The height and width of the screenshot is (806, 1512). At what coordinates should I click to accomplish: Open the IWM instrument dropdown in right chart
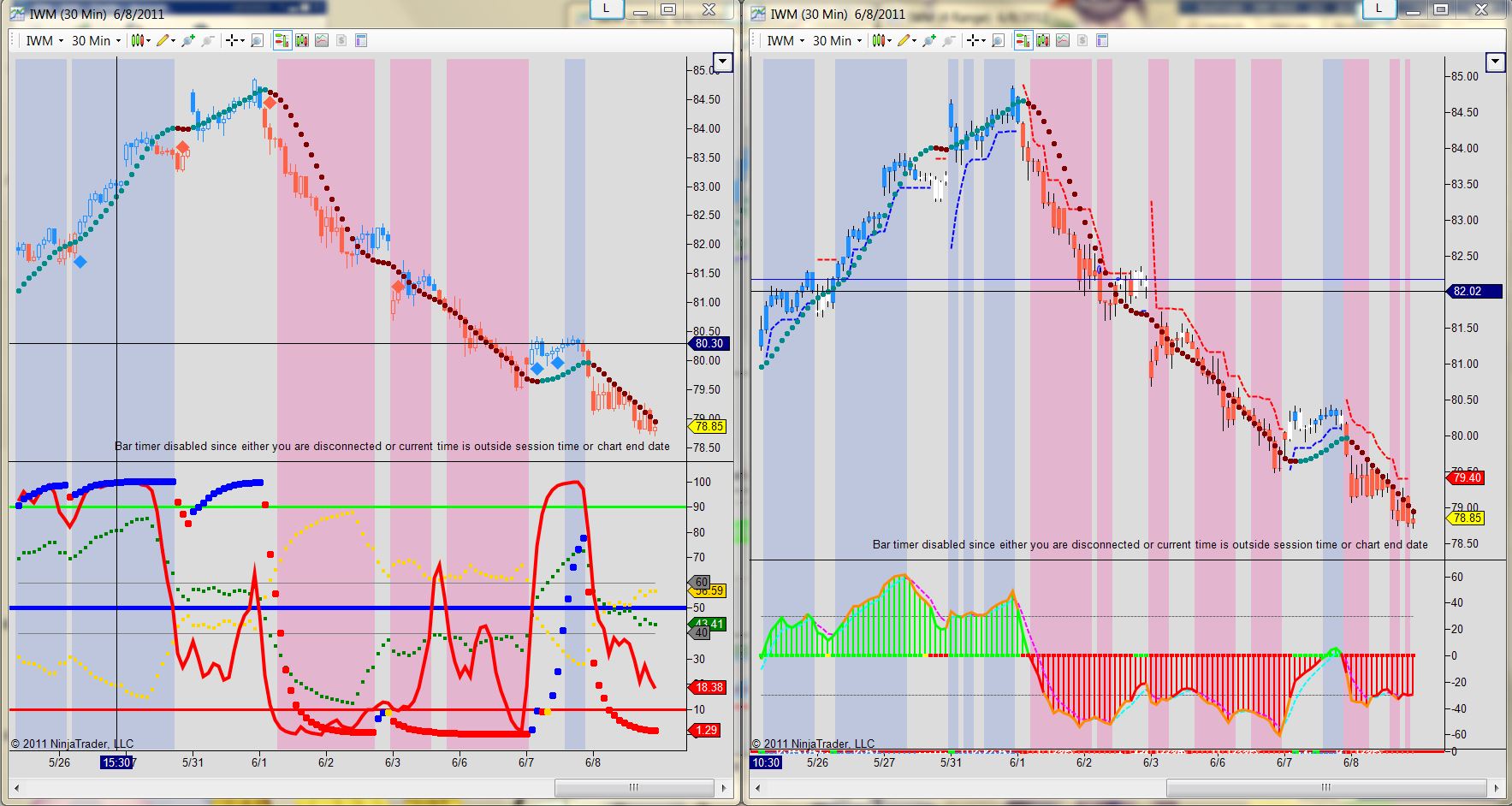coord(785,40)
